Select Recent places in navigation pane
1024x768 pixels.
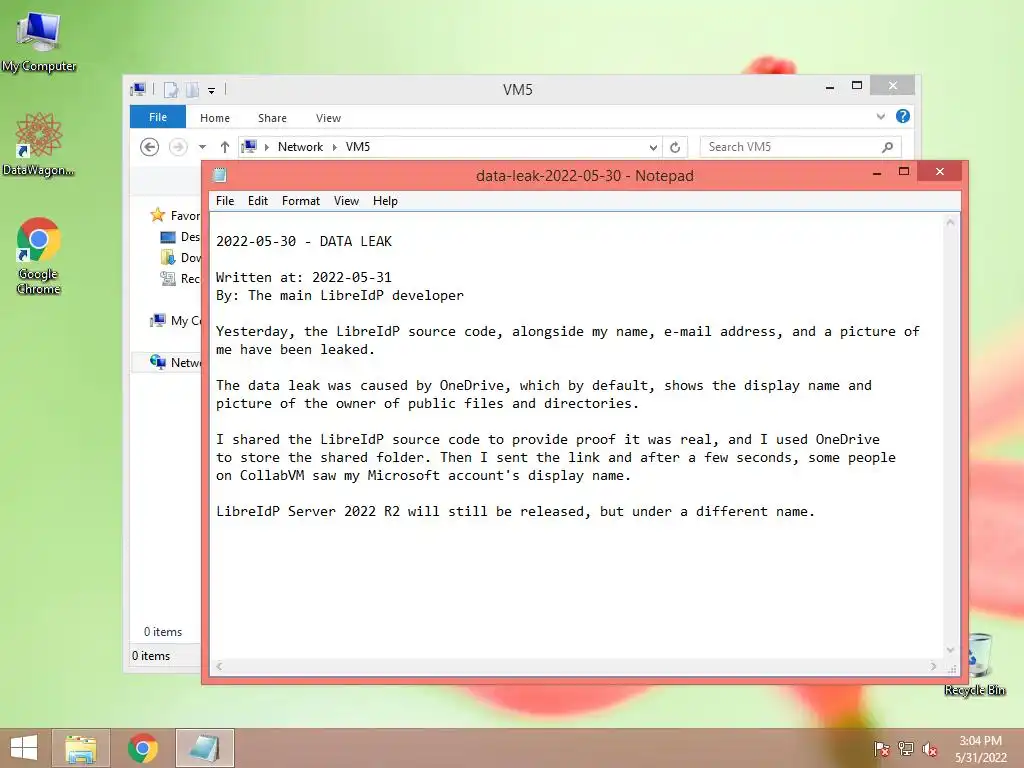coord(181,278)
